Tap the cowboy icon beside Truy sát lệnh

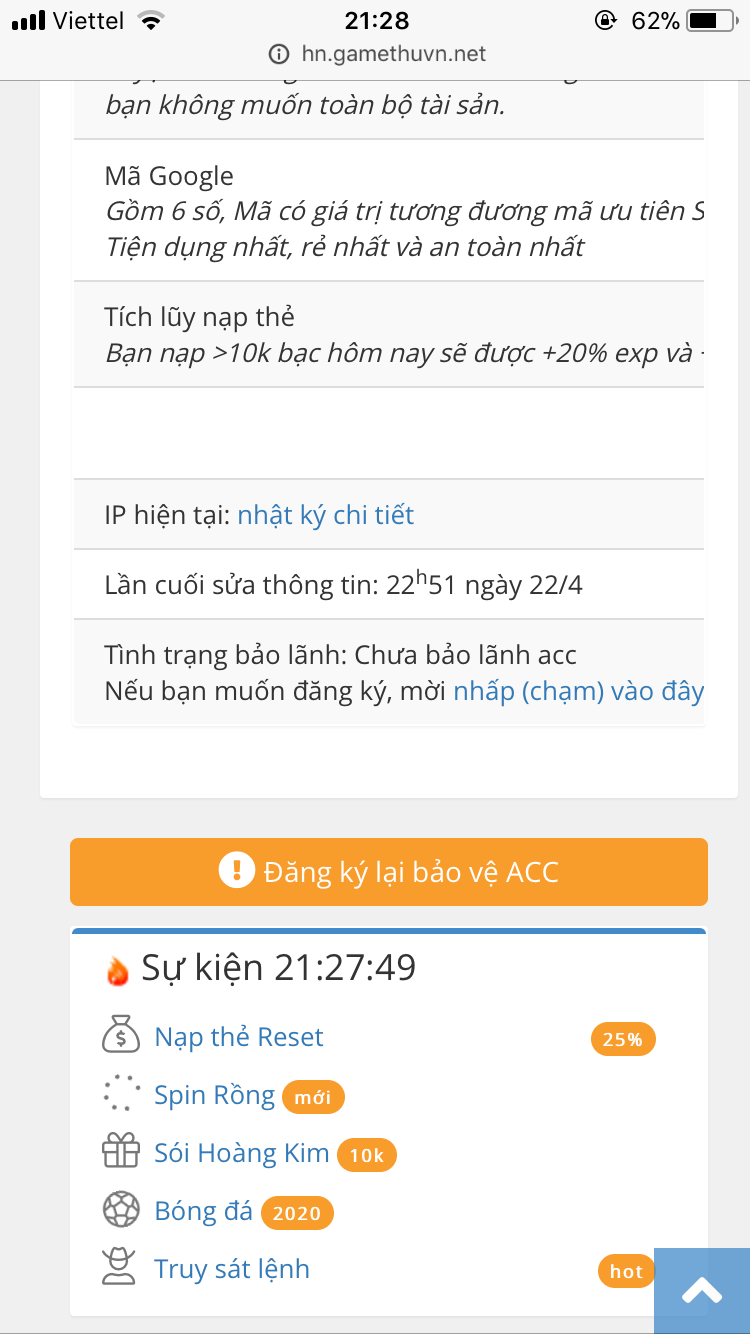click(121, 1268)
